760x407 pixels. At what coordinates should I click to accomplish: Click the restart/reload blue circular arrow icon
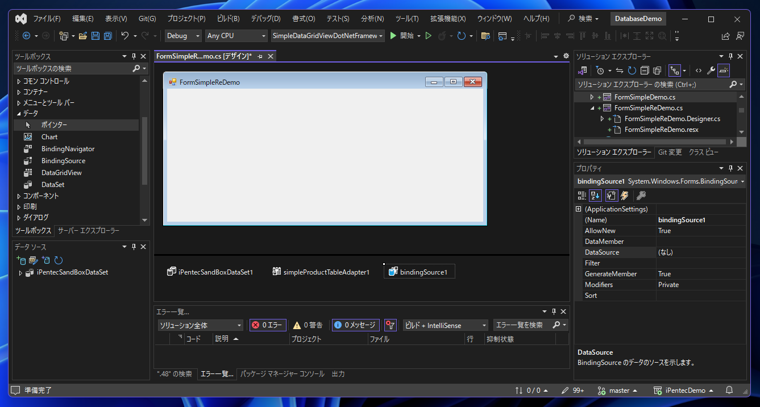pyautogui.click(x=461, y=36)
